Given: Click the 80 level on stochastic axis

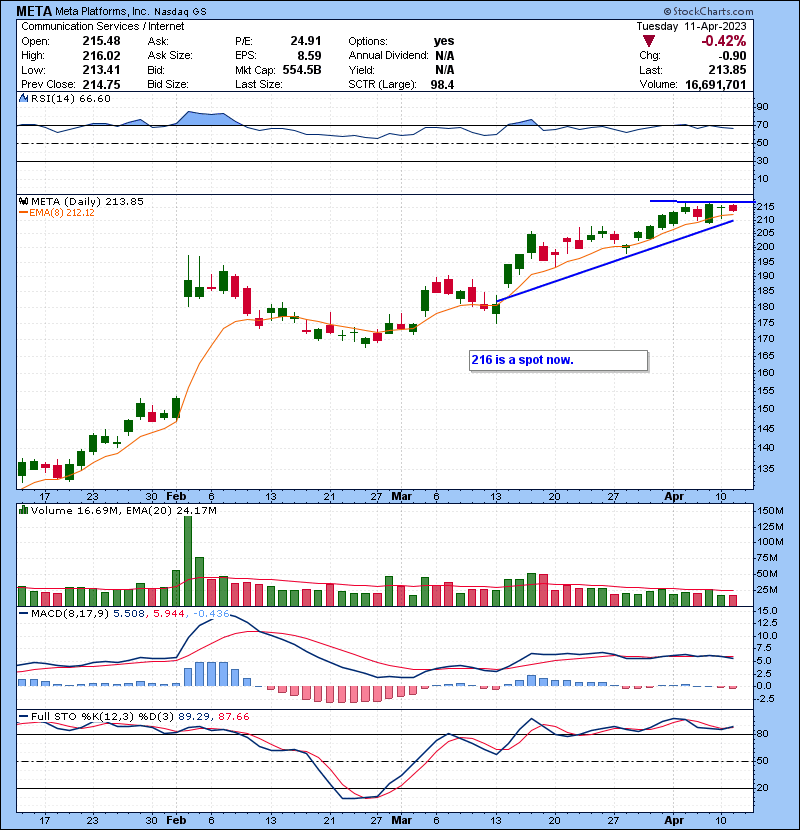Looking at the screenshot, I should coord(763,734).
